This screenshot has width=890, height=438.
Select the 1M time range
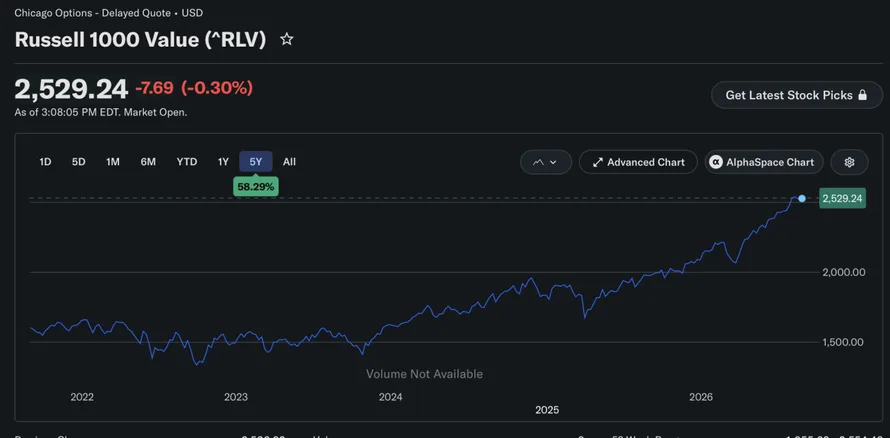click(x=113, y=162)
